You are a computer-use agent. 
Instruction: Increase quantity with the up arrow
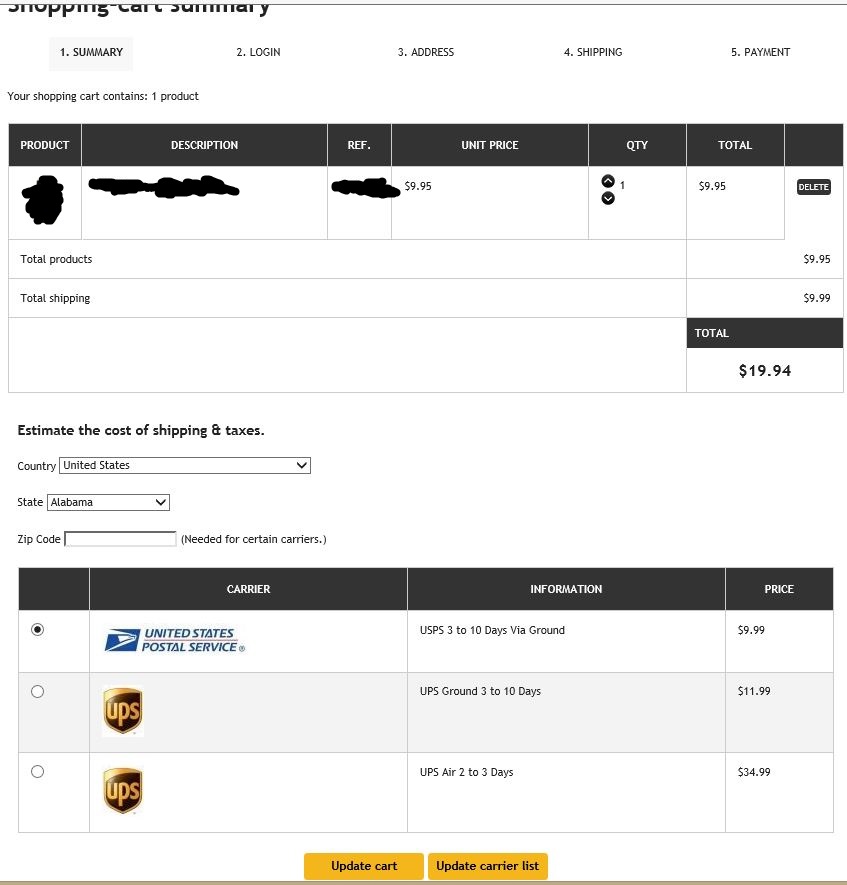tap(607, 182)
